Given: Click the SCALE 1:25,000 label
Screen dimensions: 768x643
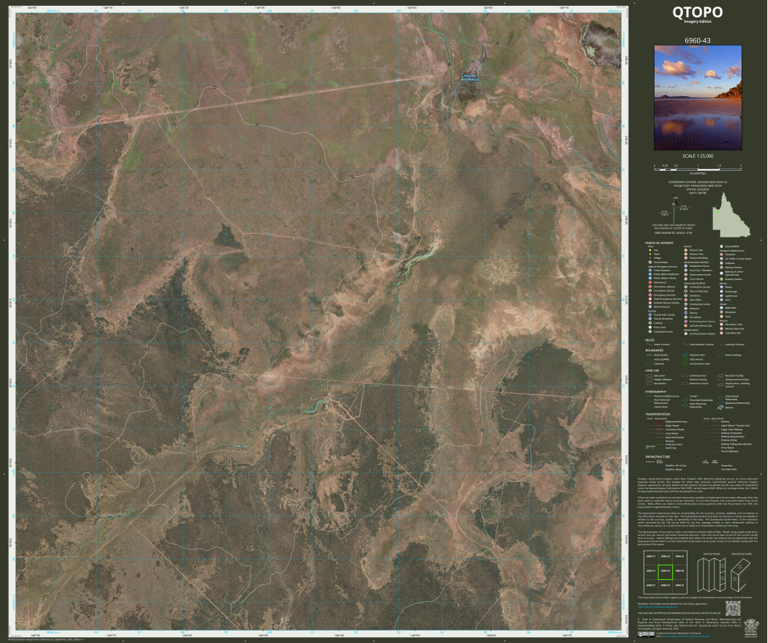Looking at the screenshot, I should (x=697, y=156).
